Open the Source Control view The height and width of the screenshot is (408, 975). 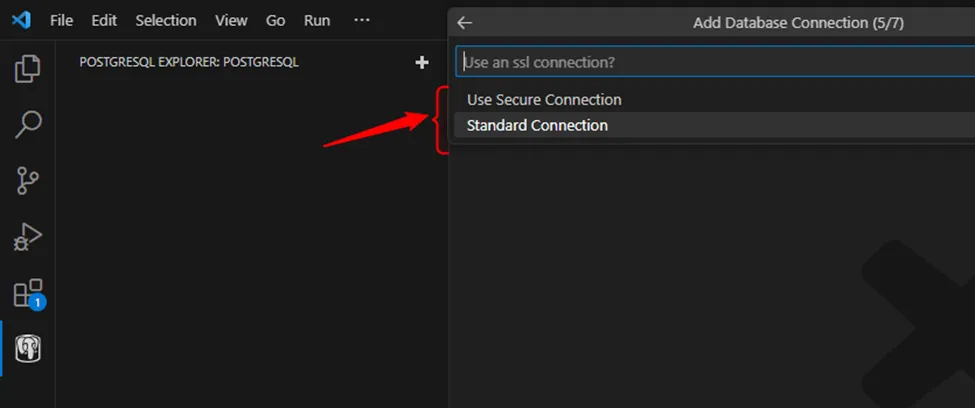(28, 181)
